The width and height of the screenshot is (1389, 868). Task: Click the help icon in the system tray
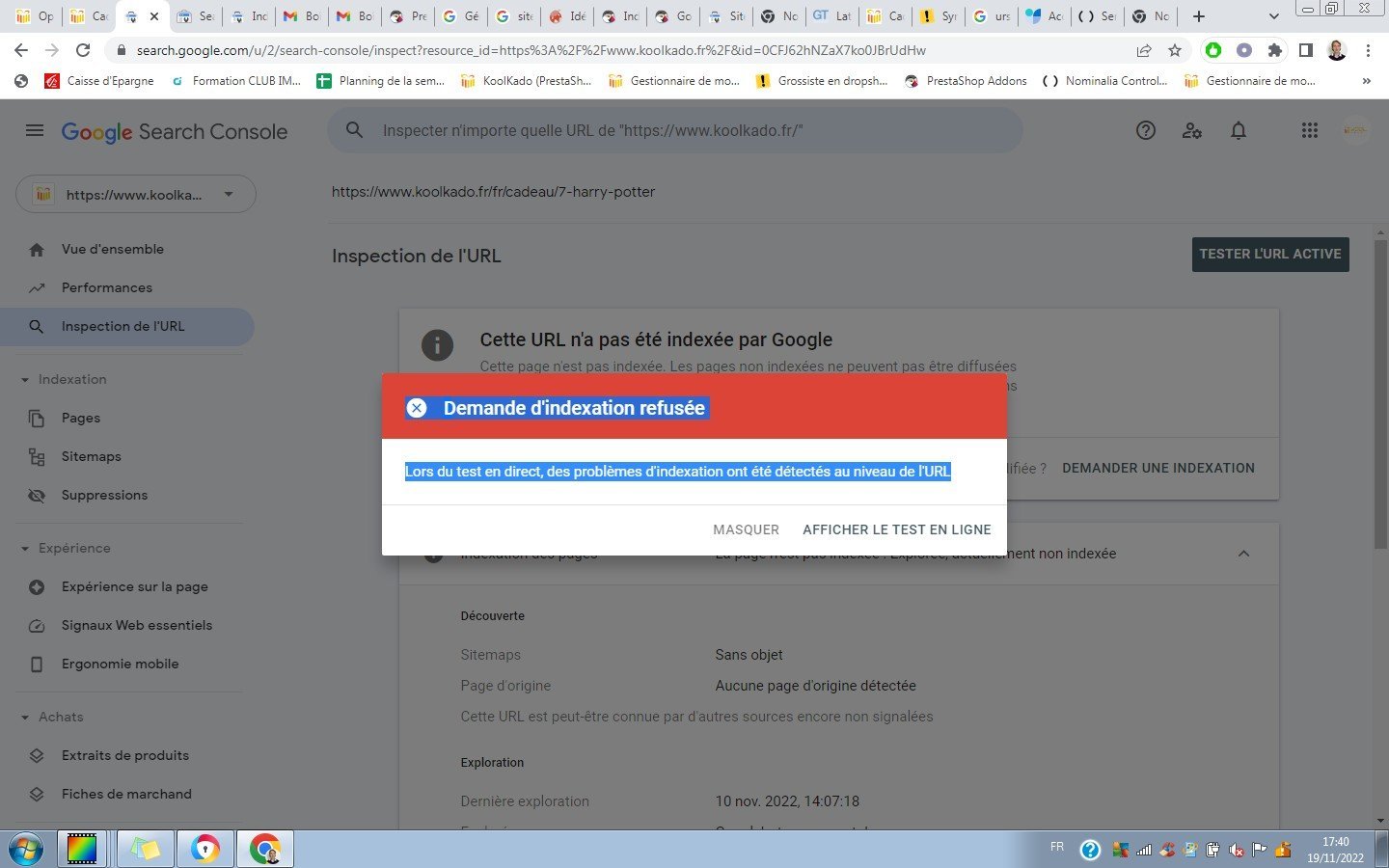pos(1090,850)
